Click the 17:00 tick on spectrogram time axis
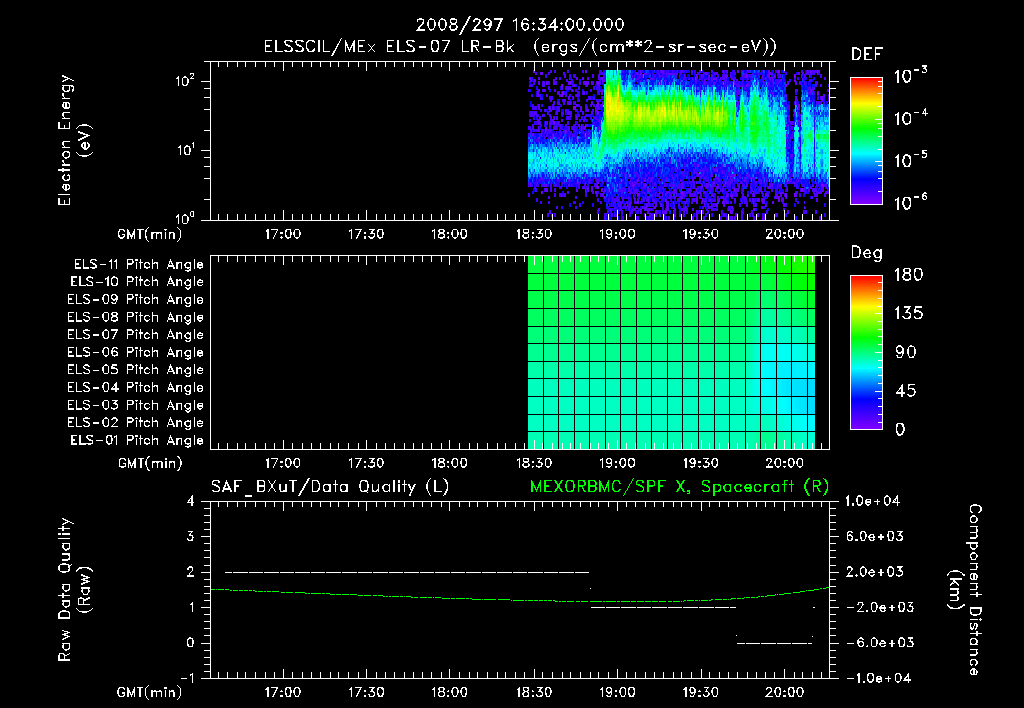 pos(282,234)
